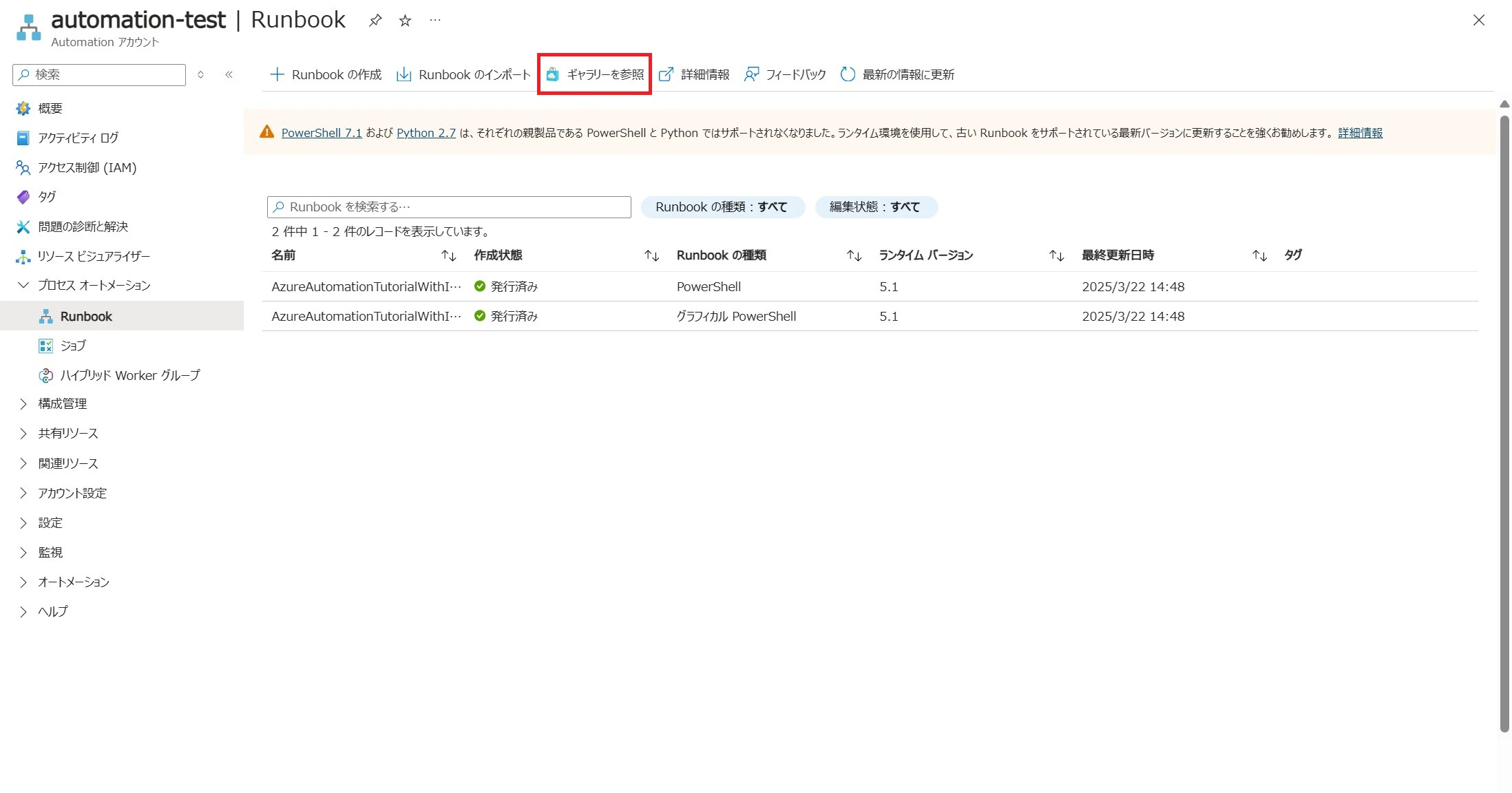Pin the Runbook blade using the pin icon

coord(375,21)
